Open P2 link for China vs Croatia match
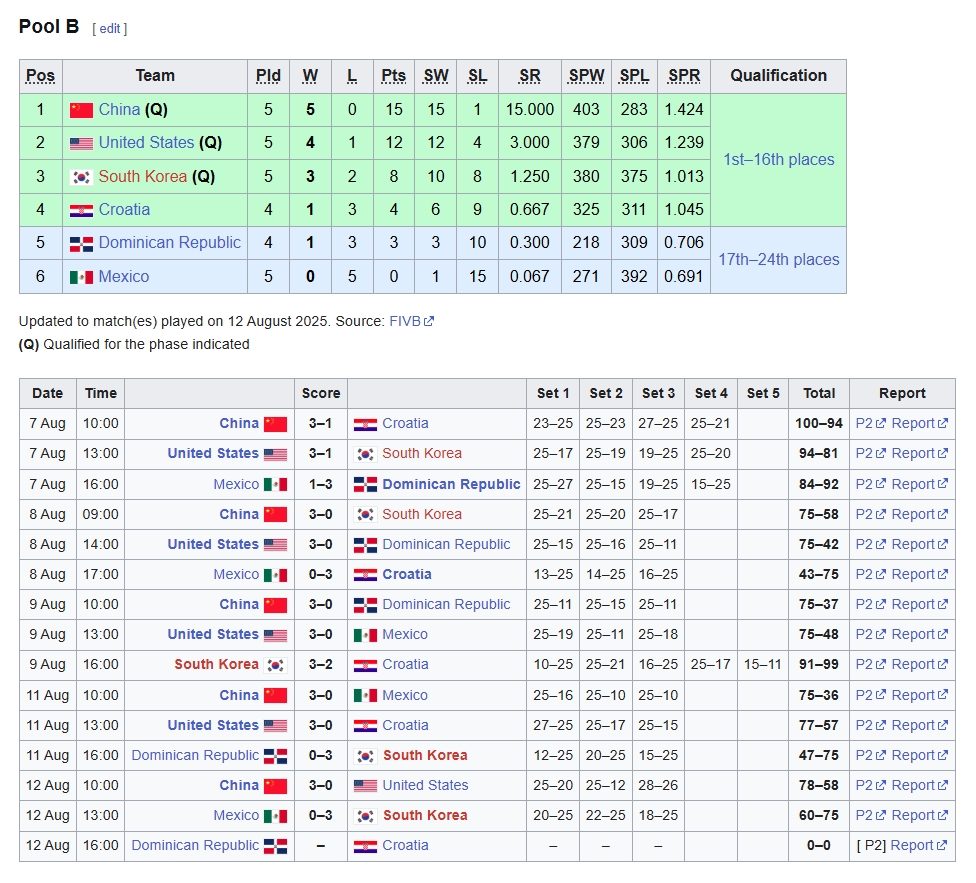Viewport: 976px width, 883px height. tap(864, 423)
